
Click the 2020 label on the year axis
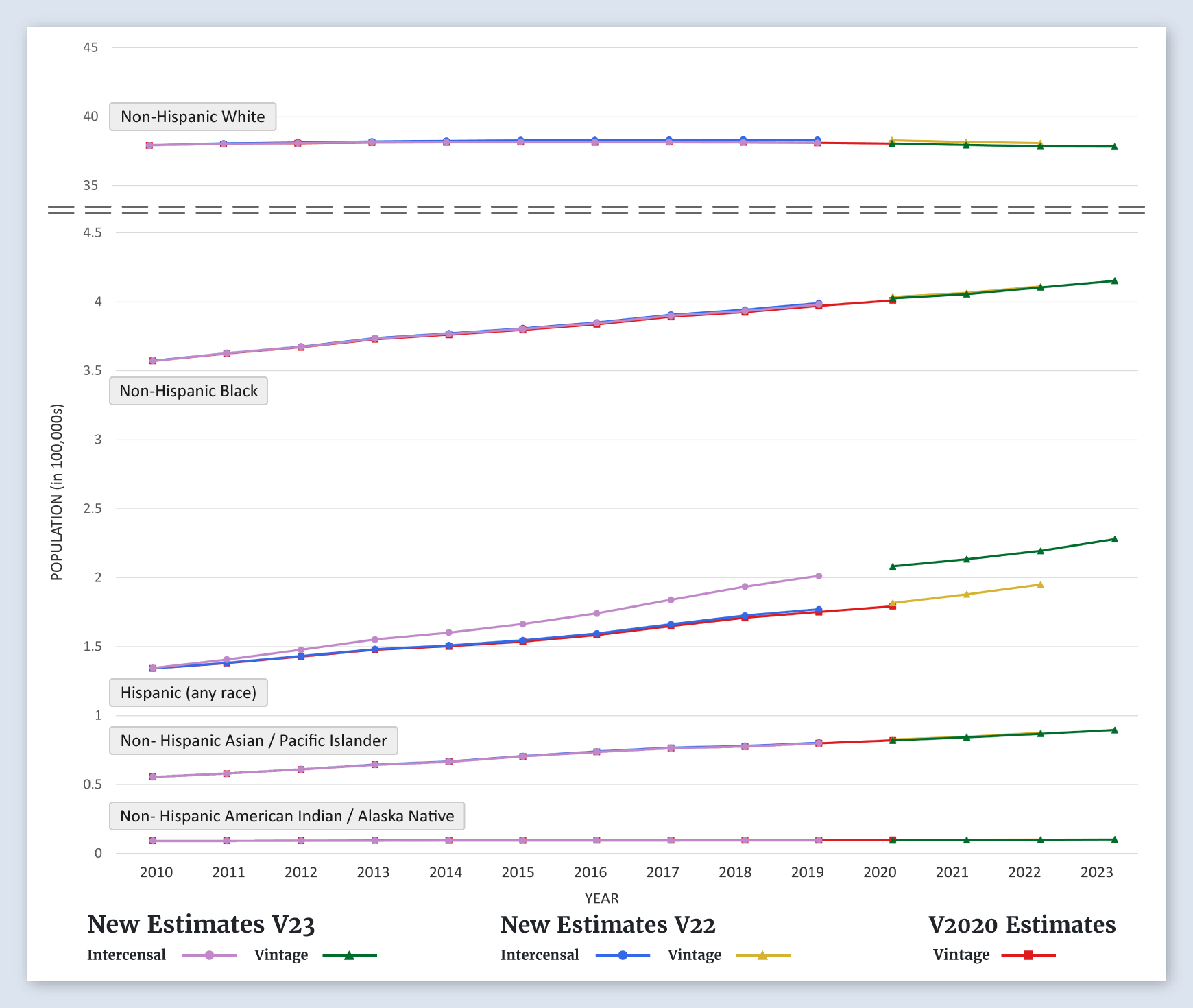pos(880,872)
